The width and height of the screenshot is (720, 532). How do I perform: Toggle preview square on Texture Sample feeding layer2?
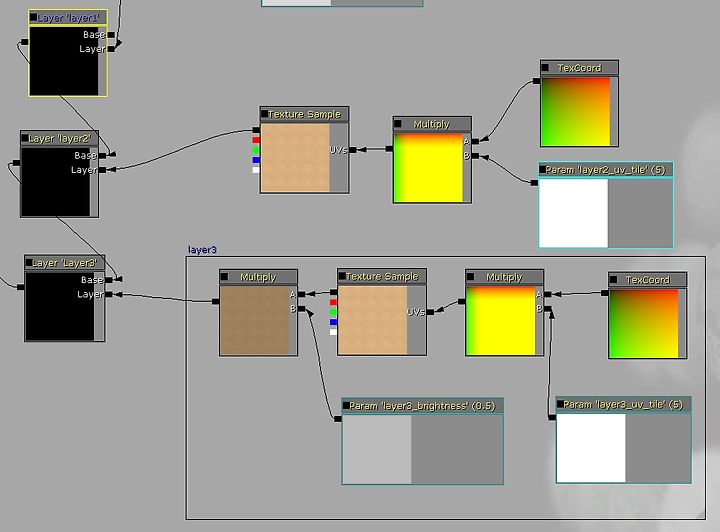(264, 113)
